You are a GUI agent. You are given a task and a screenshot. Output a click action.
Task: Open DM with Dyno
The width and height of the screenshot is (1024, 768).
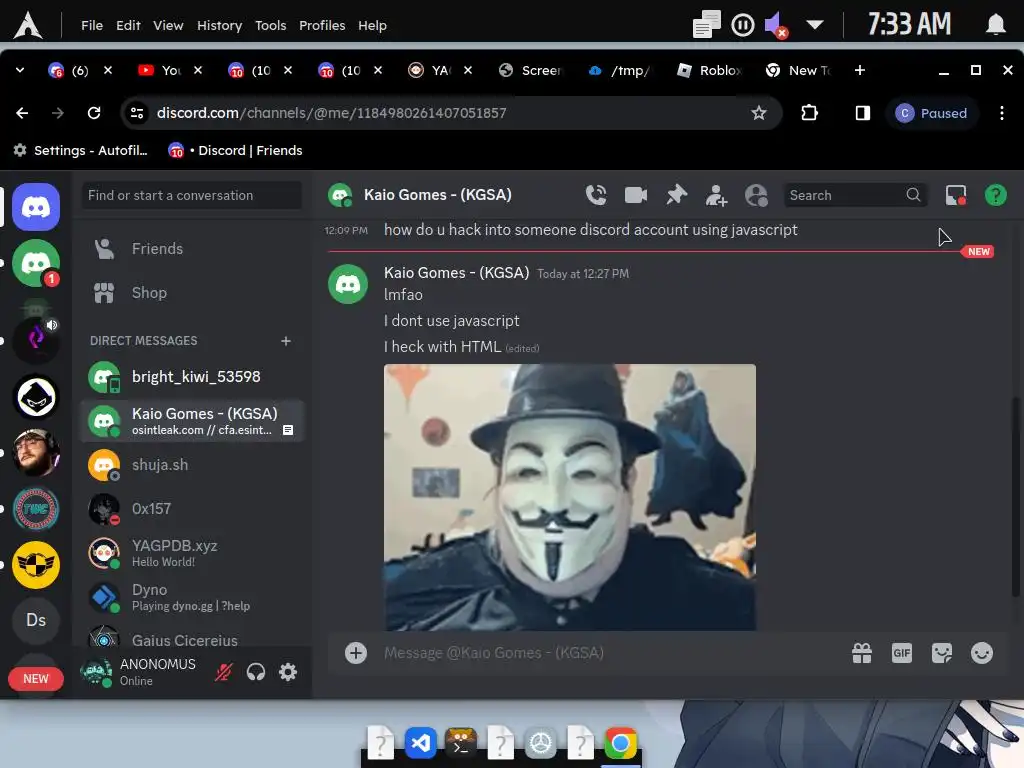192,597
